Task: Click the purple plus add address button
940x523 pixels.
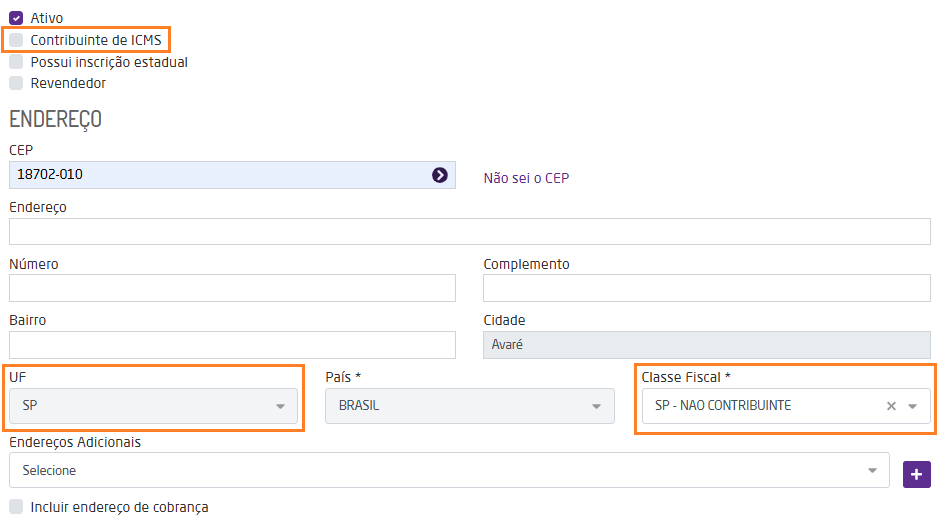Action: click(x=916, y=474)
